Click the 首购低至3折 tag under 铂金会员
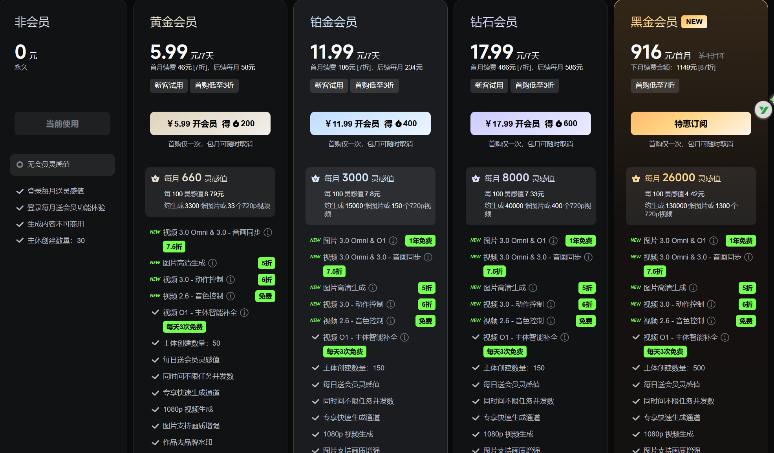Image resolution: width=774 pixels, height=453 pixels. (375, 86)
